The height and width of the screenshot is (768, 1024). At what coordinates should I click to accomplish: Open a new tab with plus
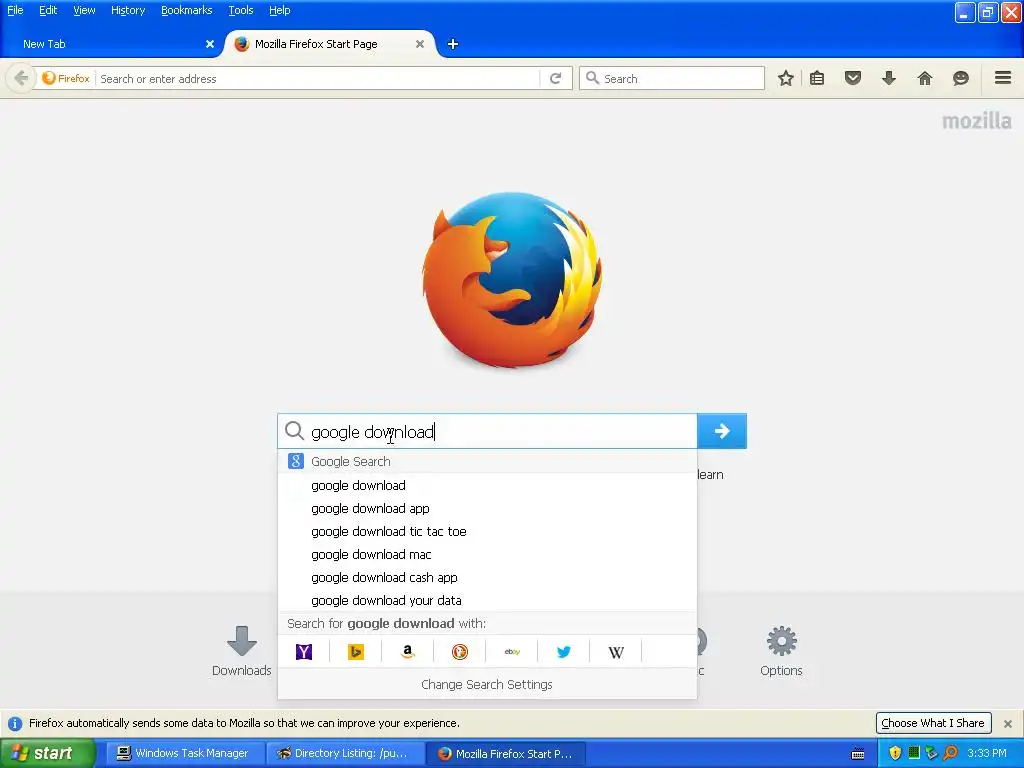[453, 44]
